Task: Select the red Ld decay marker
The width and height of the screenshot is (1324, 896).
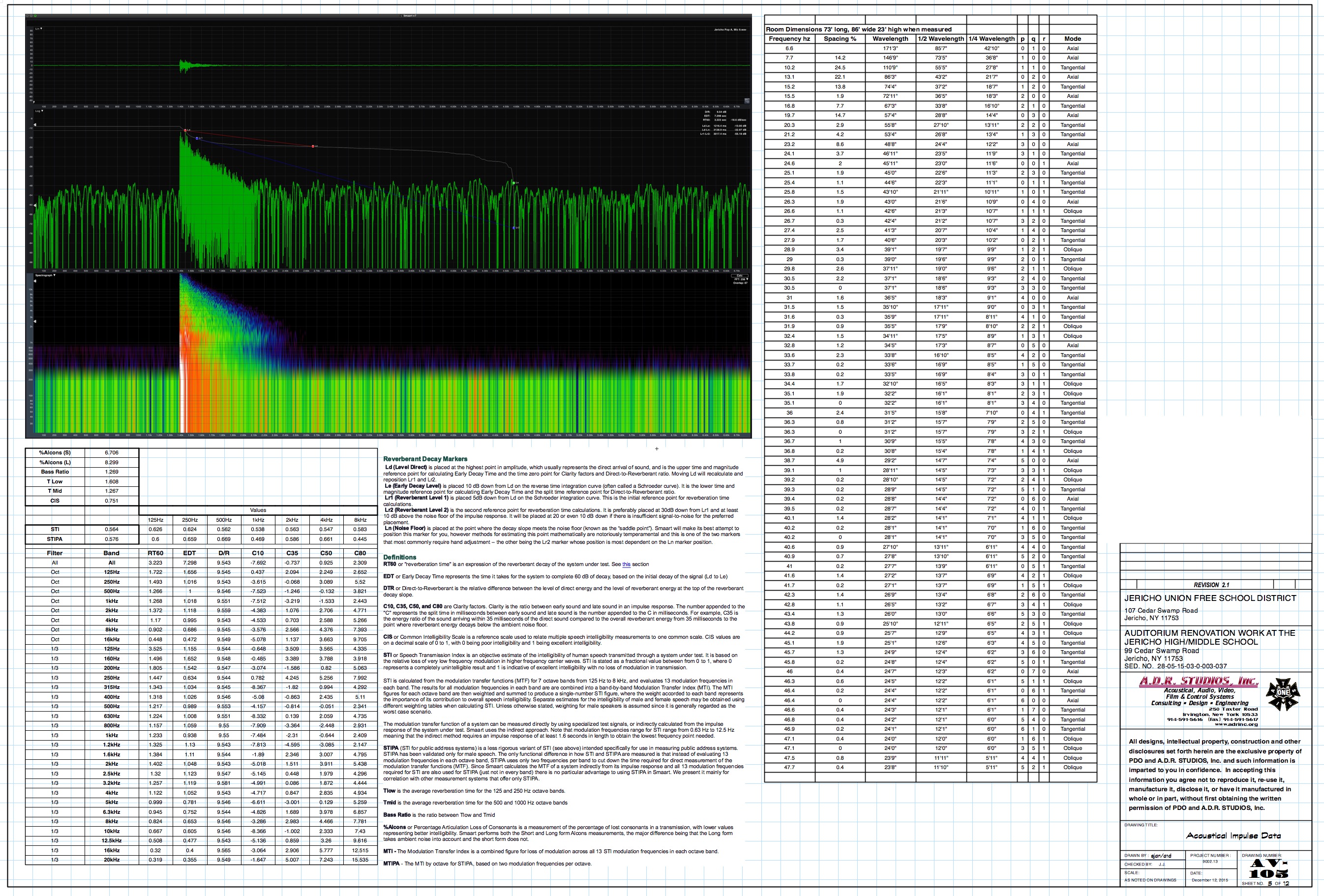Action: 186,130
